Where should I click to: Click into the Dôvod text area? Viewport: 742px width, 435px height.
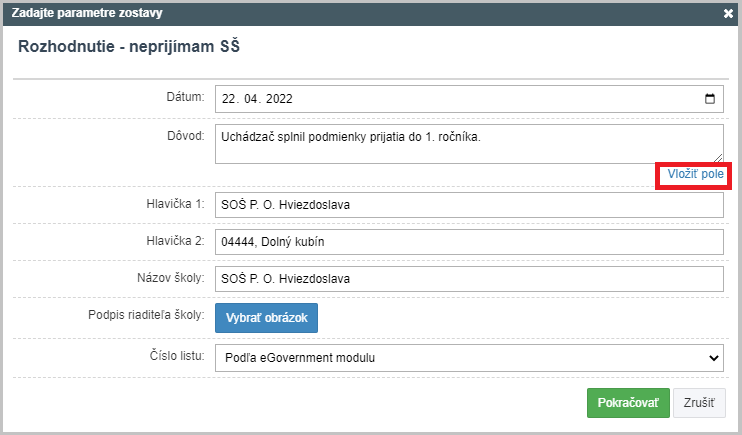coord(469,144)
